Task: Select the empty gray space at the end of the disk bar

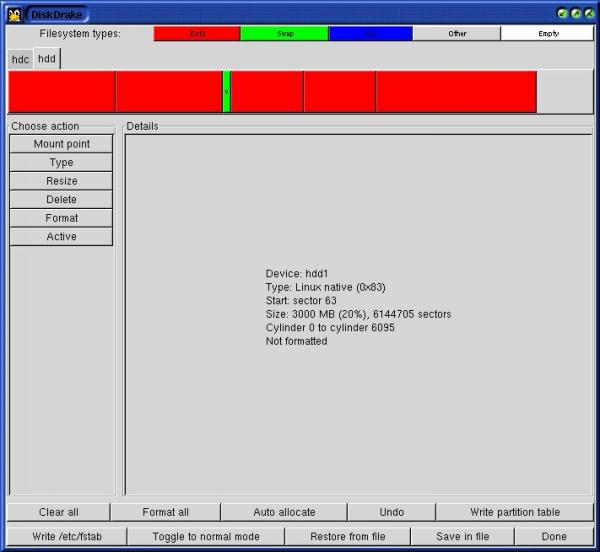Action: tap(563, 92)
